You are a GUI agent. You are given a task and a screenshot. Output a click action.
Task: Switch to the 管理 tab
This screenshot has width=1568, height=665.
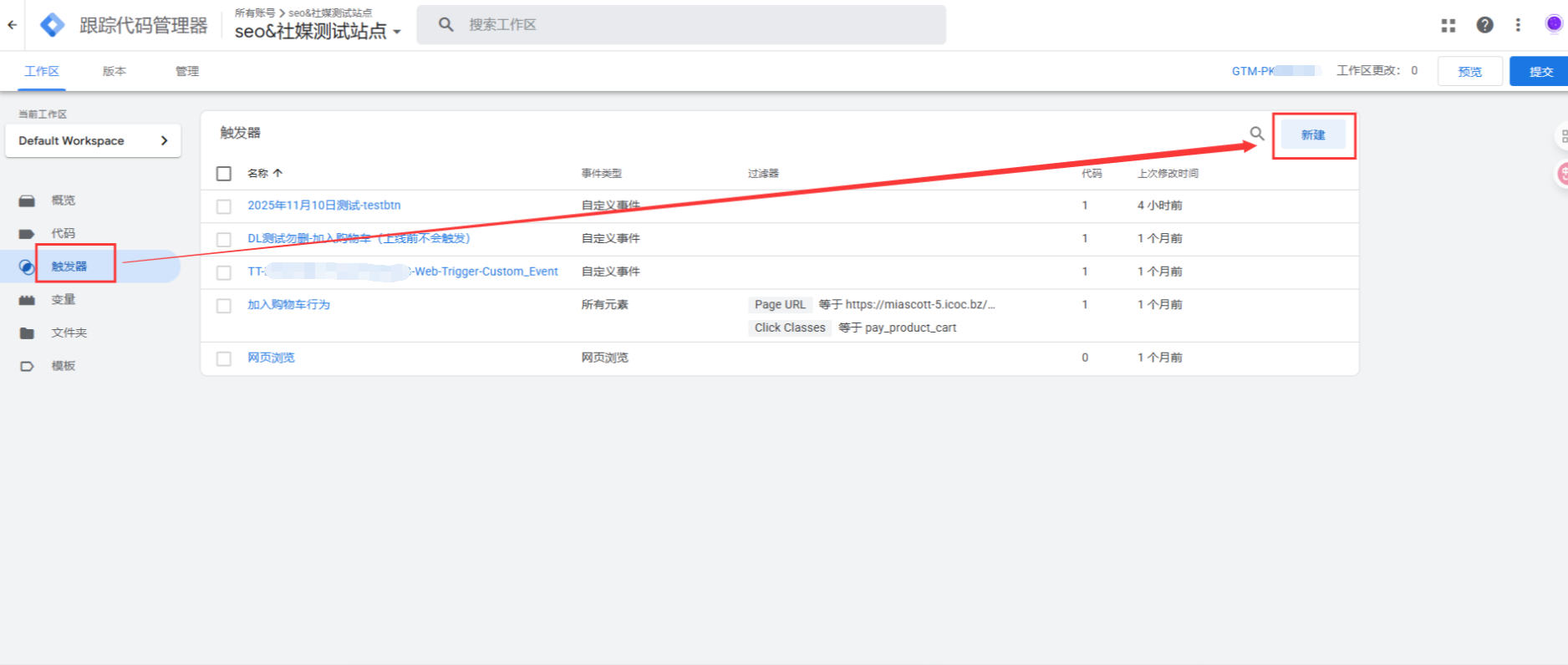click(187, 71)
